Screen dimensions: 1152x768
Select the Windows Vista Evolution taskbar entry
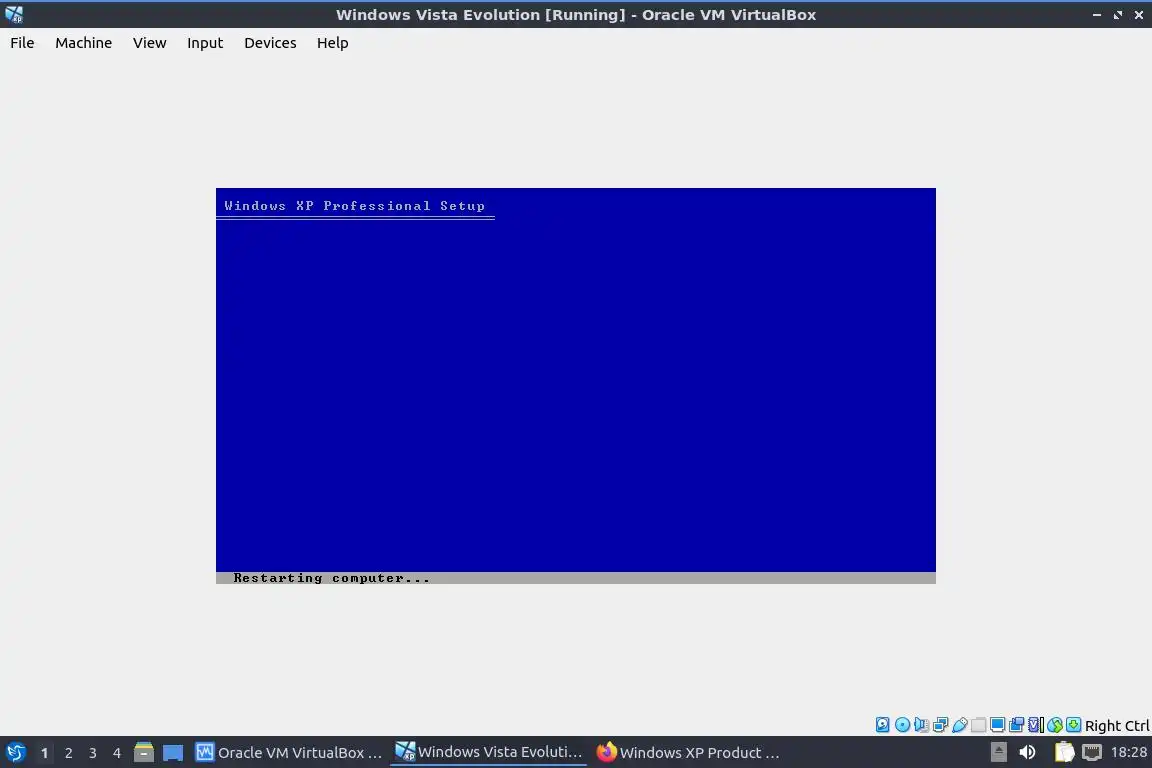point(489,753)
